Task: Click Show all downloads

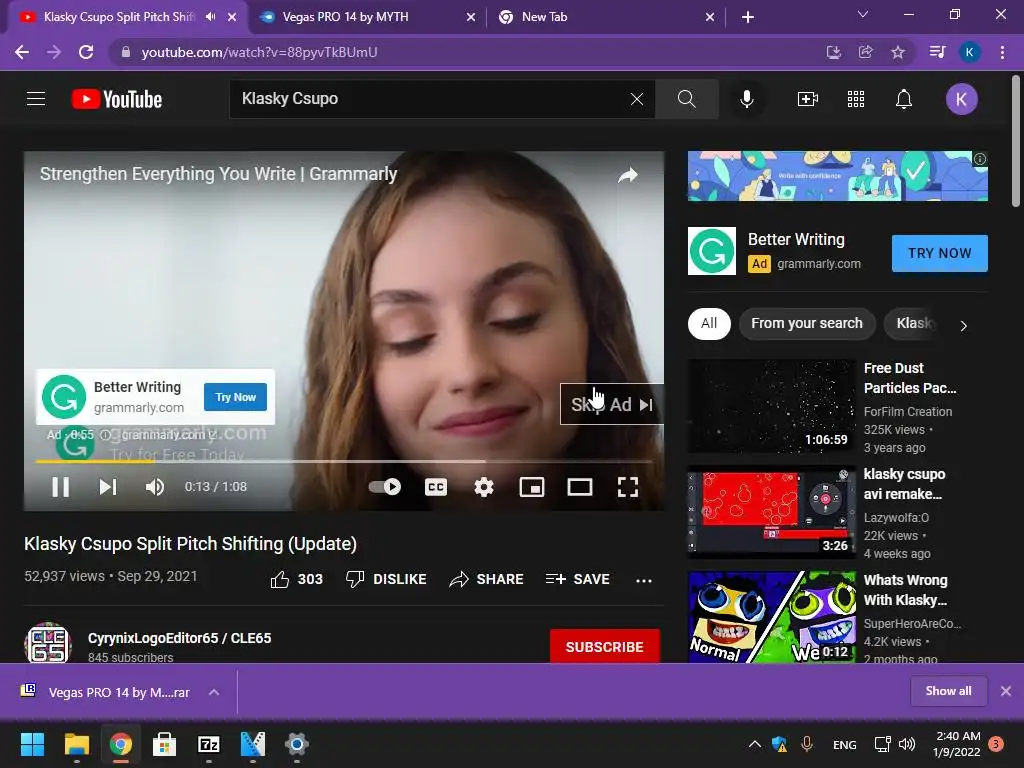Action: [948, 691]
